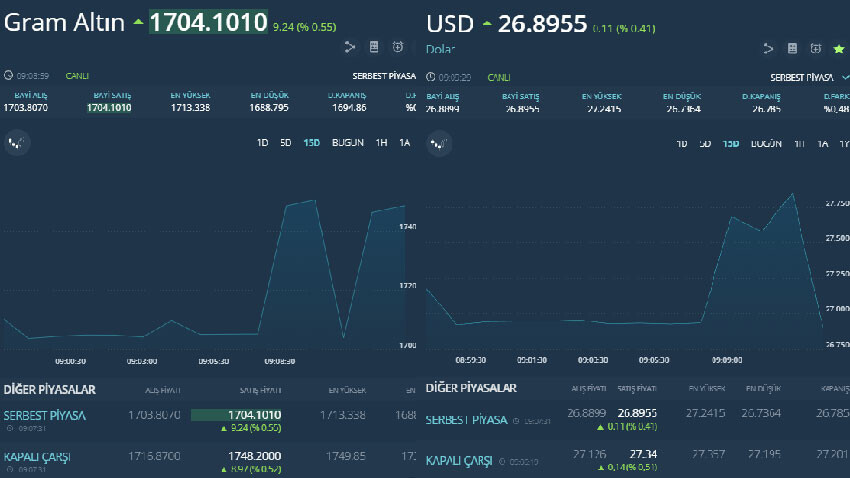Click the share icon in USD panel
The image size is (850, 478).
769,48
